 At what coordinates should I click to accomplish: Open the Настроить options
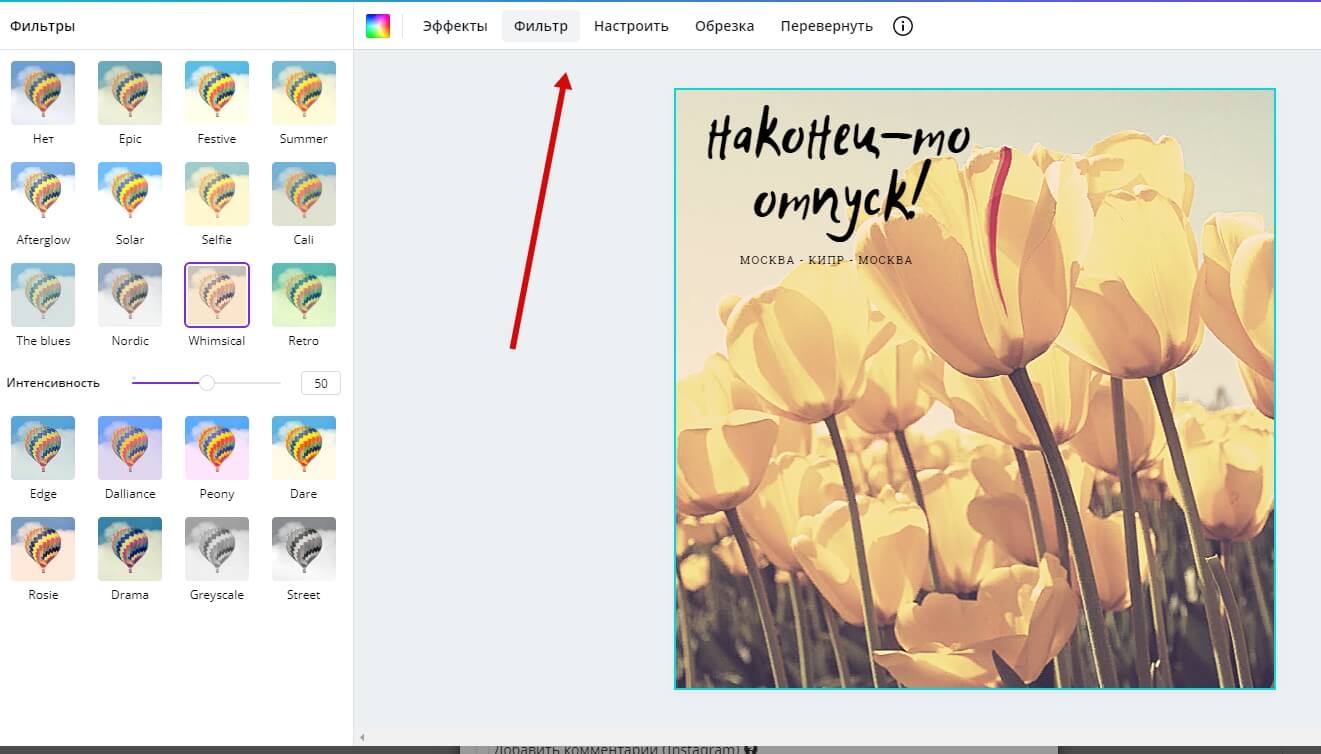[x=631, y=26]
